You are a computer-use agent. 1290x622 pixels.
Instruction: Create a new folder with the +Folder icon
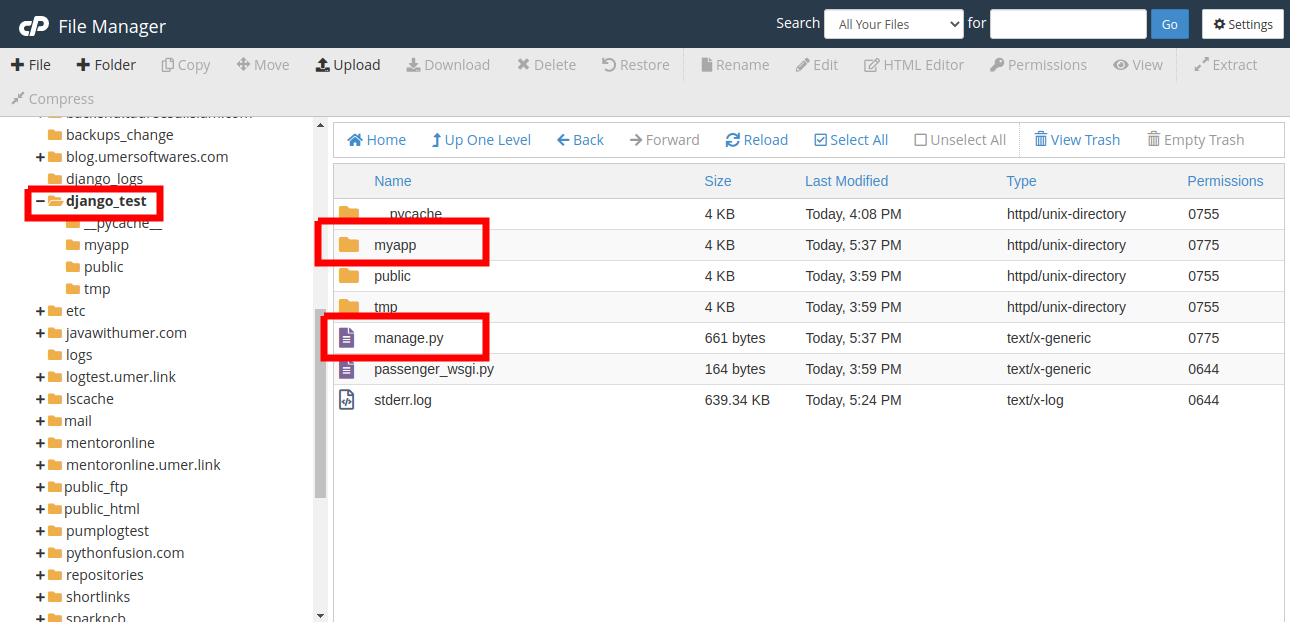pos(105,64)
